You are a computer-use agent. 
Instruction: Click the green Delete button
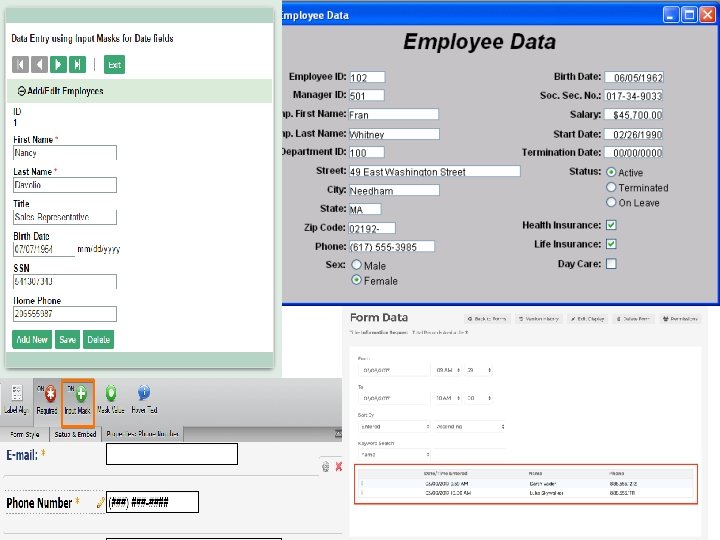click(98, 340)
